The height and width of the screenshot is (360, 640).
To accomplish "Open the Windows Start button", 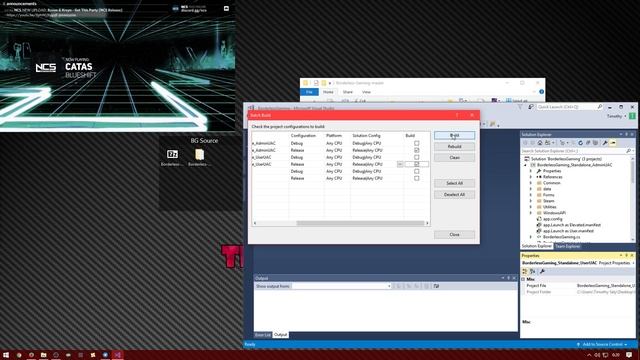I will [x=6, y=355].
